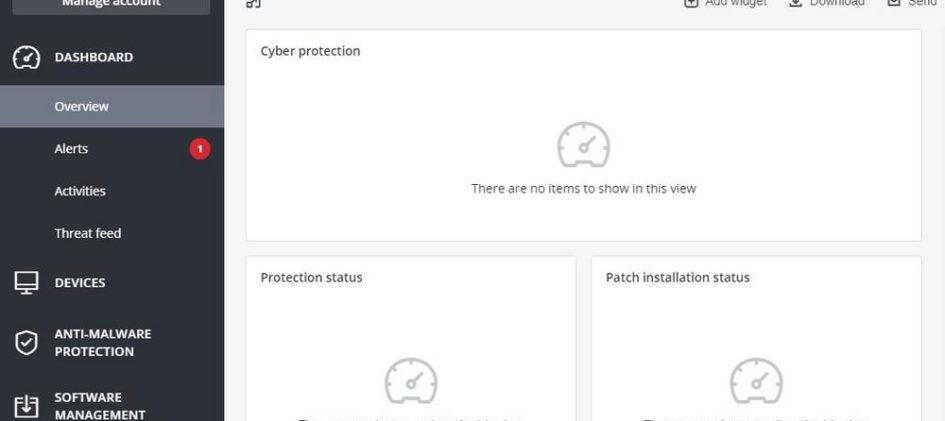Expand the ANTI-MALWARE PROTECTION section

point(103,343)
